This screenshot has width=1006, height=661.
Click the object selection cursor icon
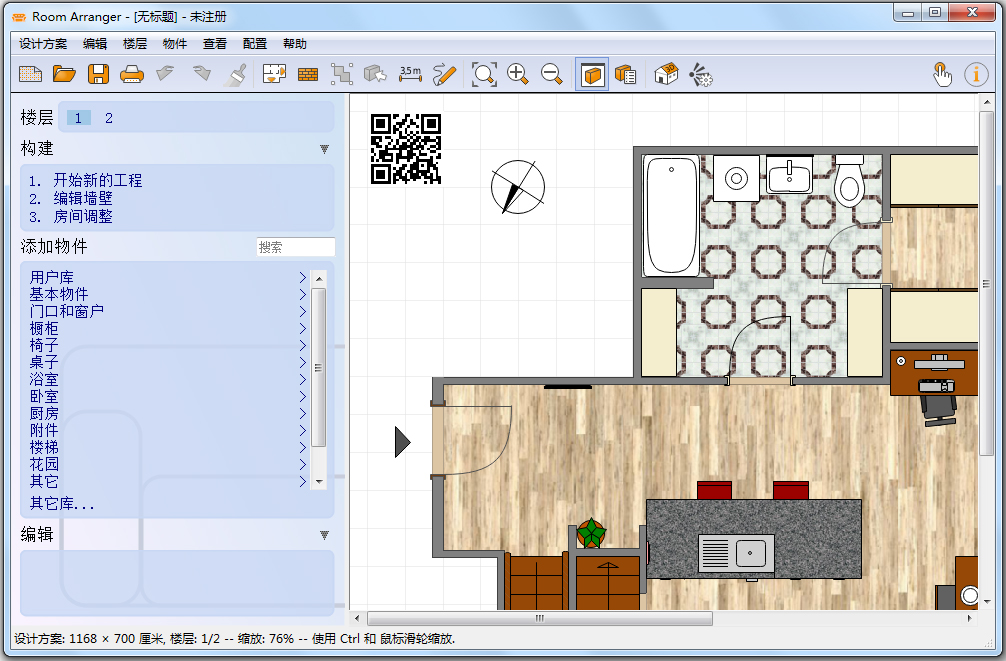[x=375, y=74]
